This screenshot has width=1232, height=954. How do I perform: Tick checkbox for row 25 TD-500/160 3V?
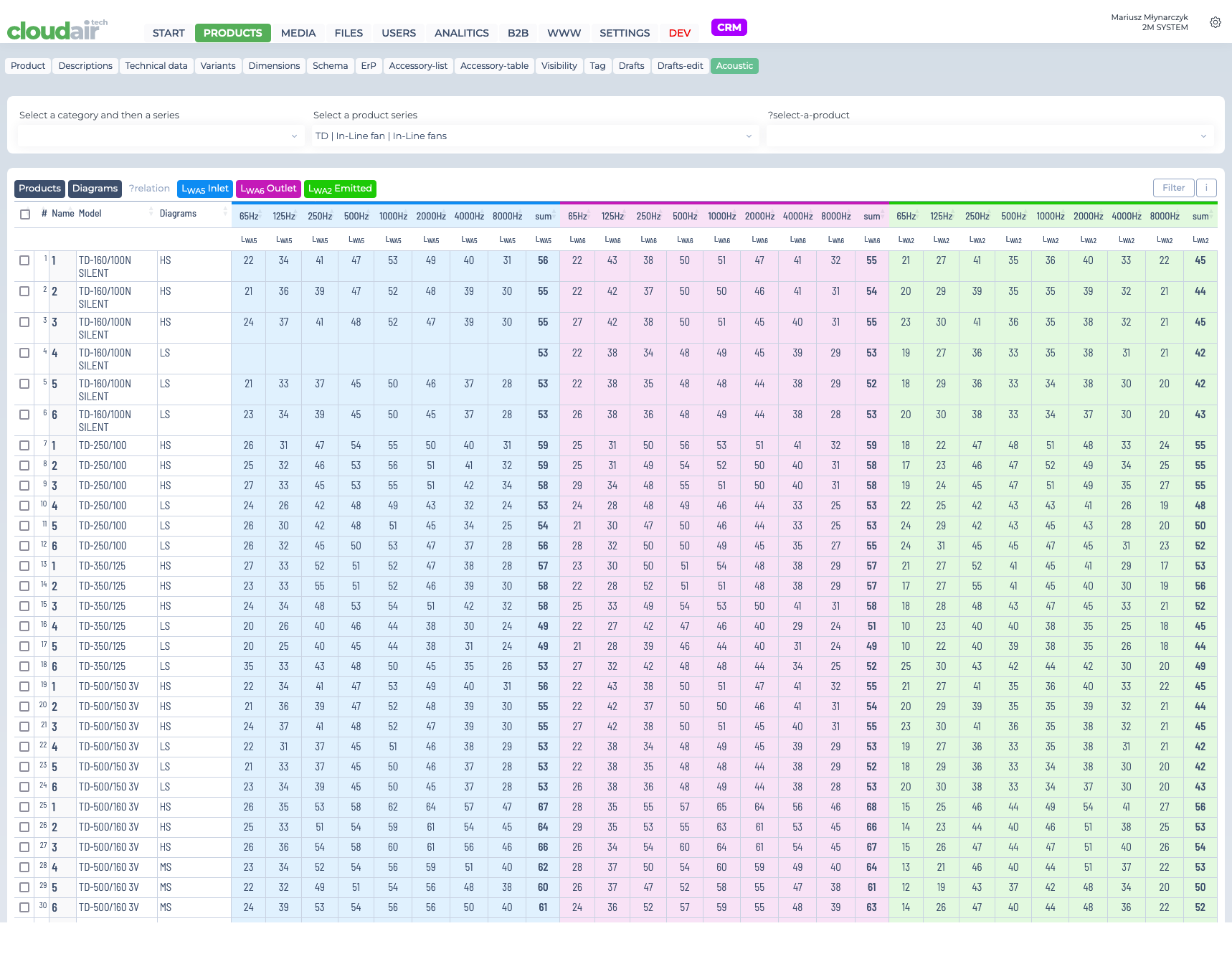click(x=24, y=807)
